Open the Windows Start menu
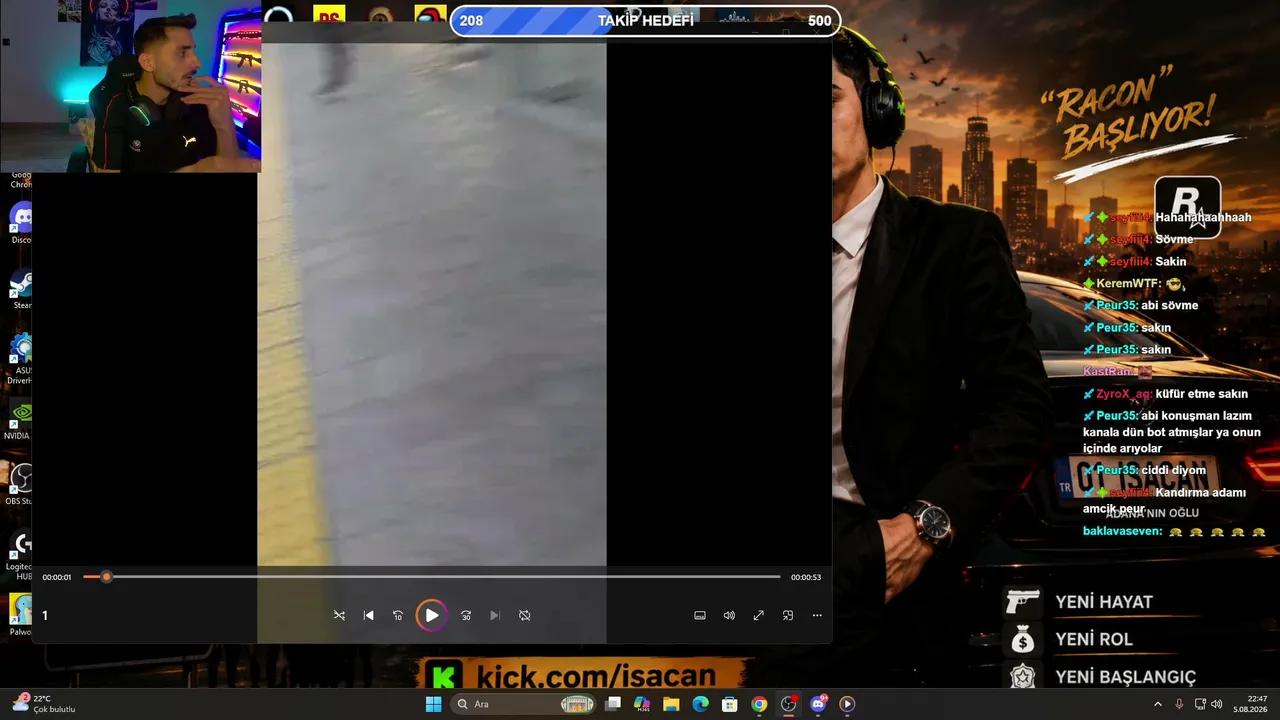This screenshot has width=1280, height=720. 433,704
